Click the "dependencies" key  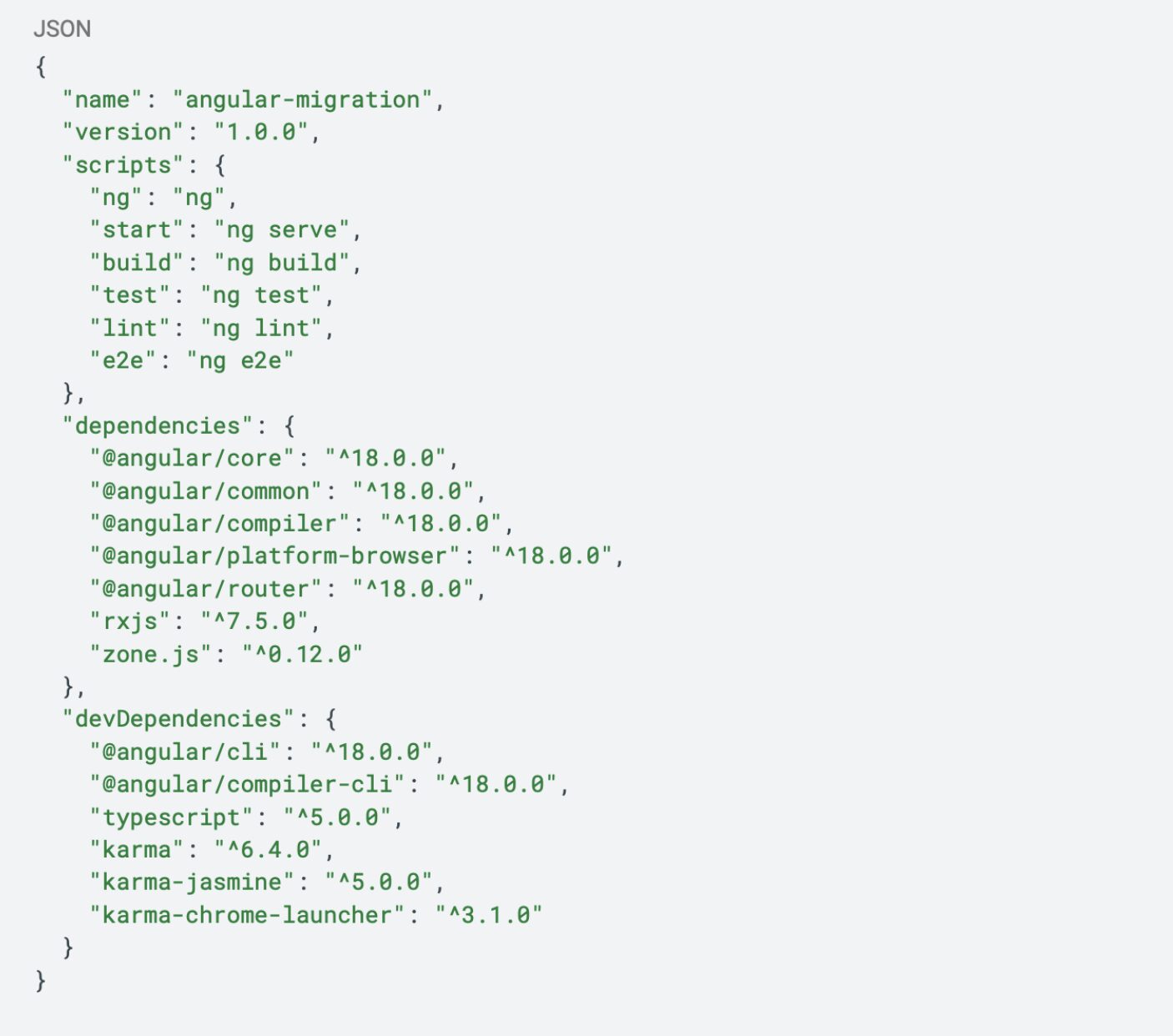point(157,426)
